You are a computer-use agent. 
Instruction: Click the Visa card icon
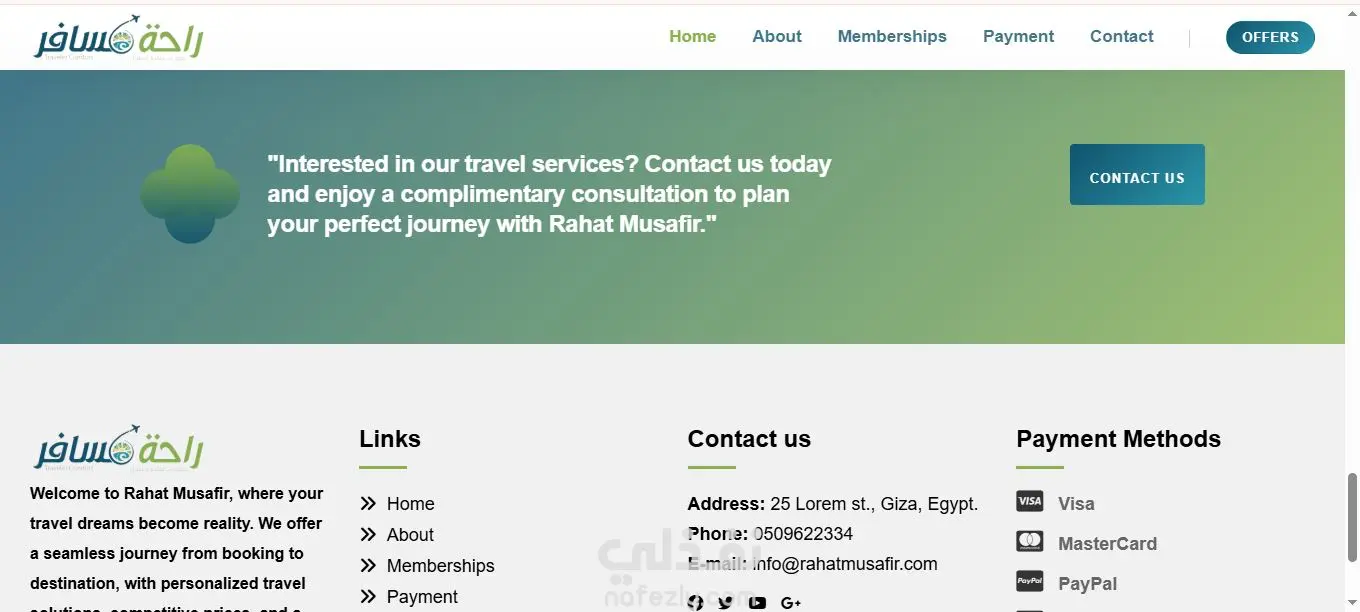(x=1029, y=502)
